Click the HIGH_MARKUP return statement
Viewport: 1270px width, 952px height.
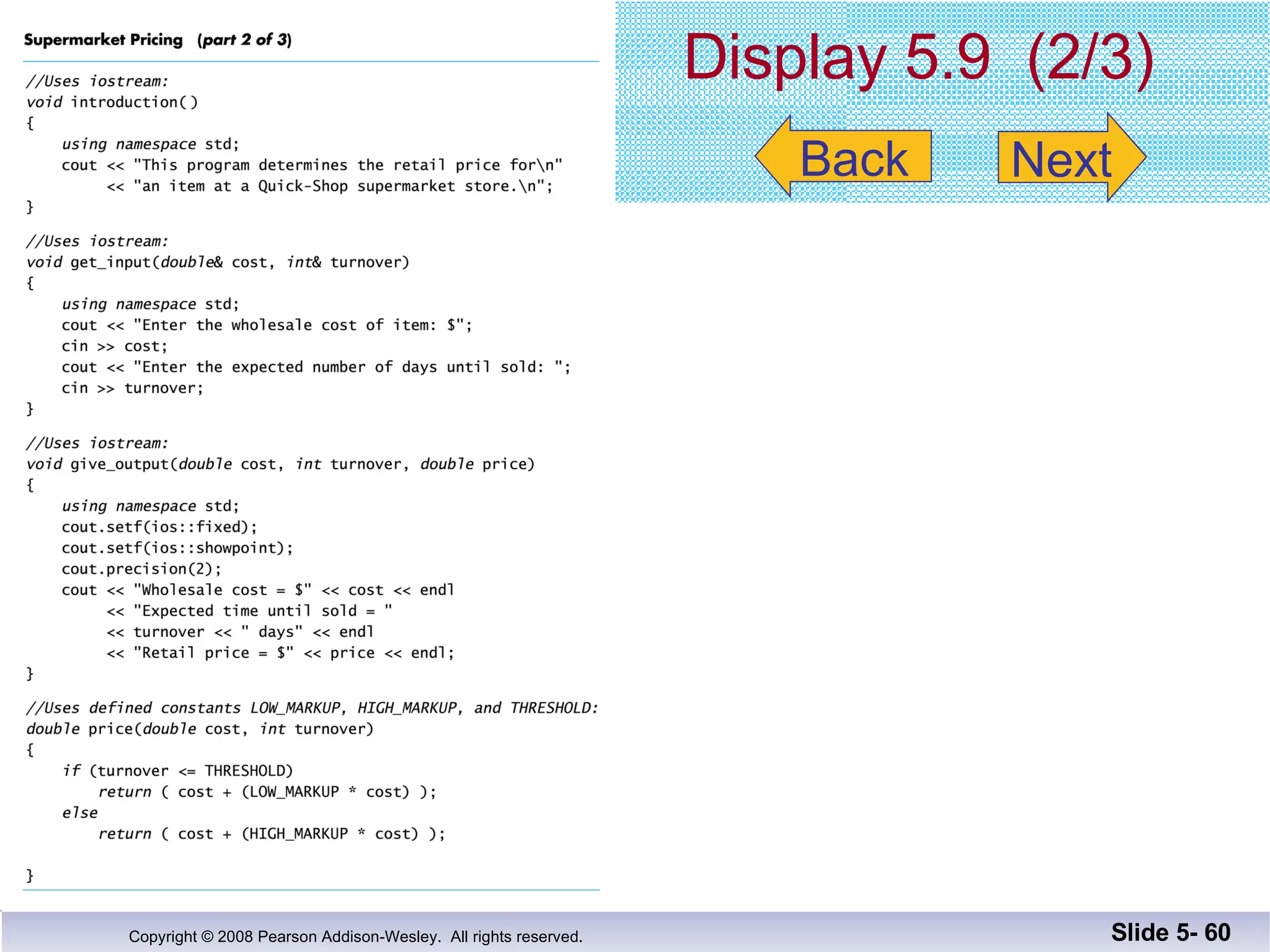(x=272, y=834)
